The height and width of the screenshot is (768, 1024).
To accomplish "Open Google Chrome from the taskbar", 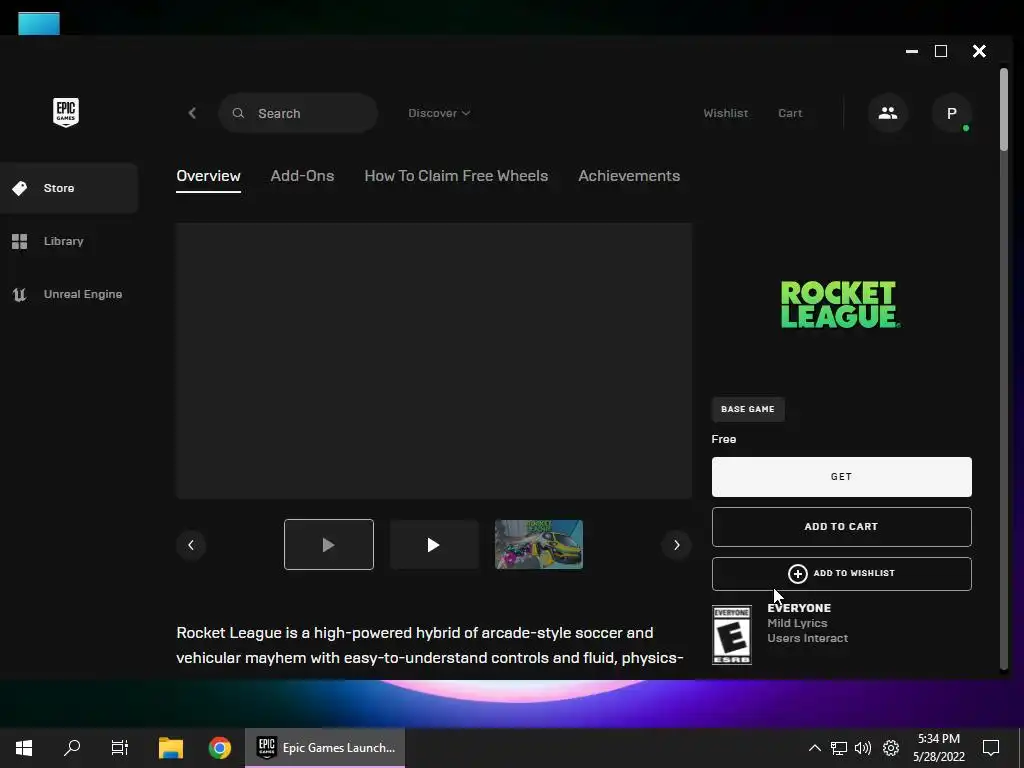I will click(219, 748).
